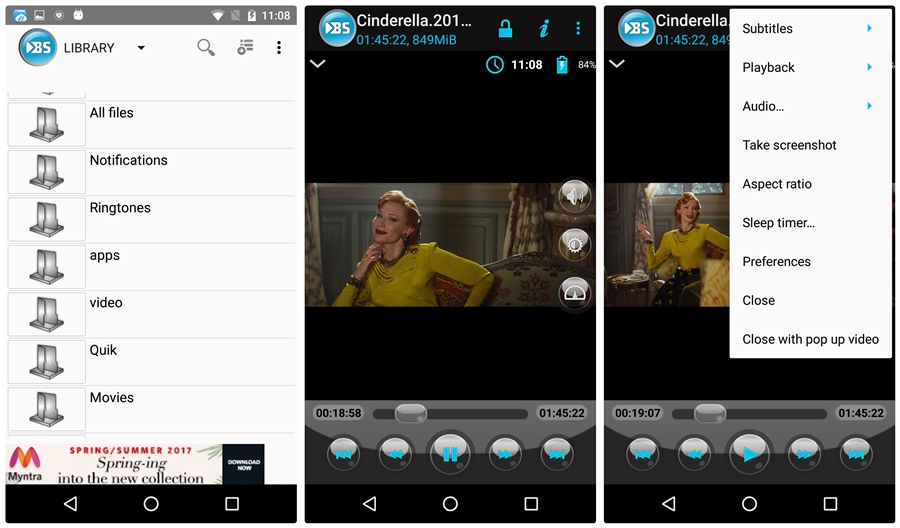Skip to previous track in middle player
The image size is (900, 528).
(x=343, y=454)
